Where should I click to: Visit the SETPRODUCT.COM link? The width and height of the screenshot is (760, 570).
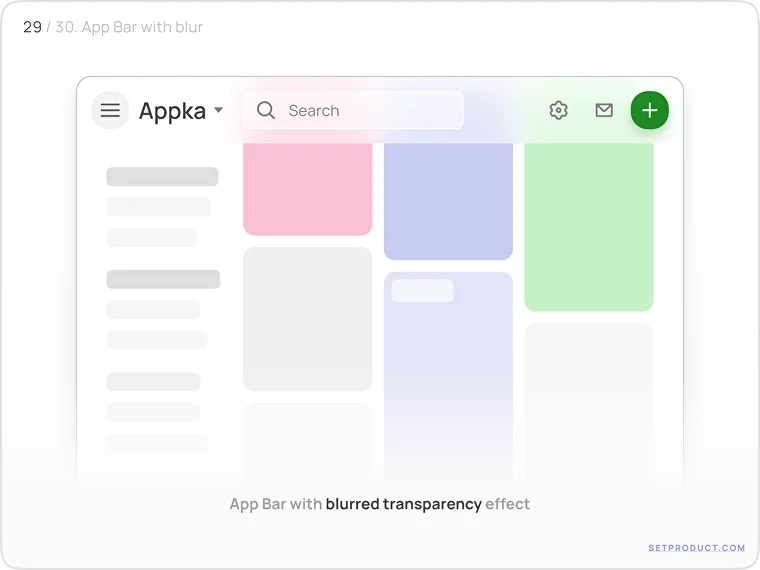696,548
